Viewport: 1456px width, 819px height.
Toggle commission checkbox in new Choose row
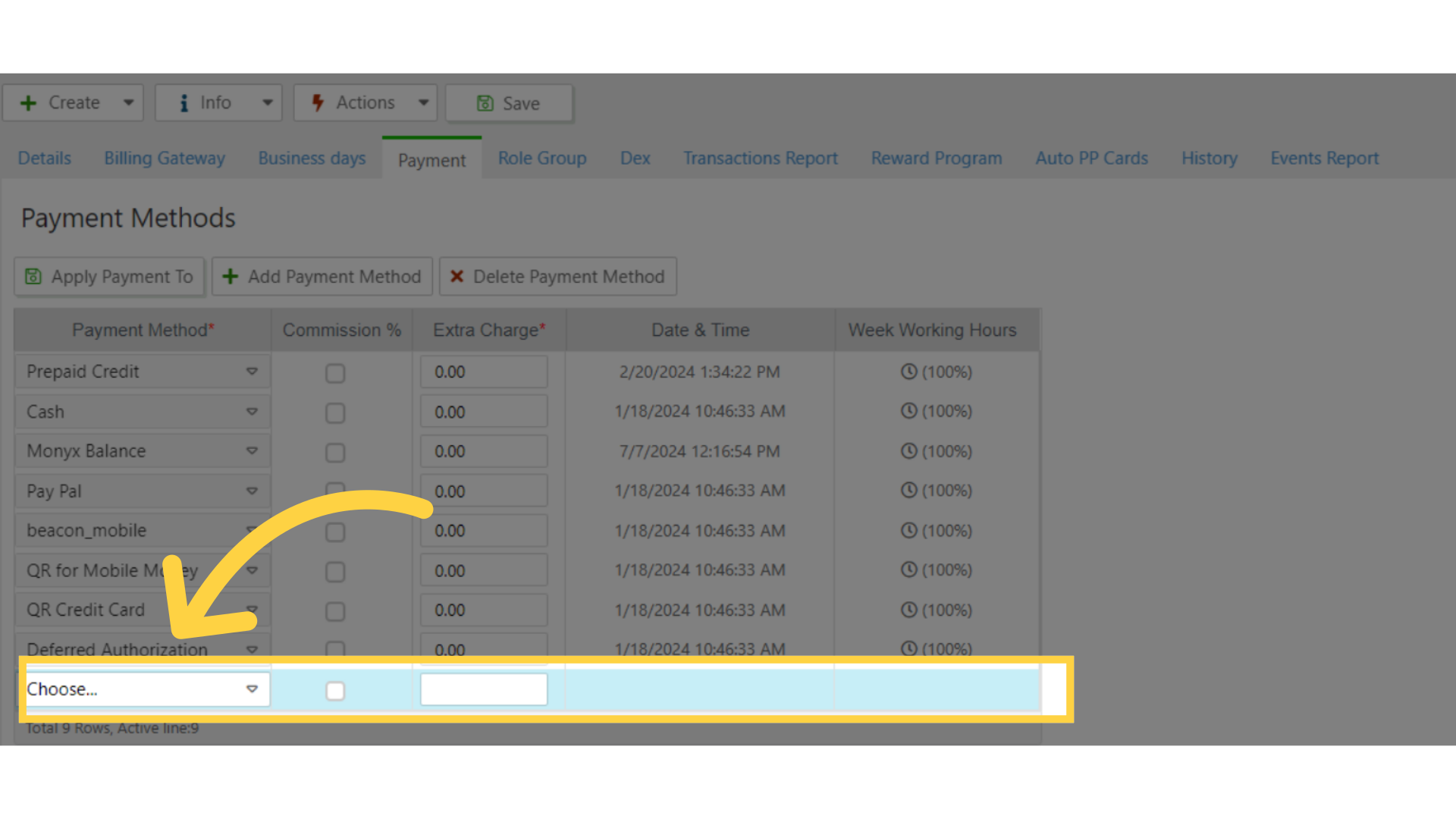[x=335, y=691]
